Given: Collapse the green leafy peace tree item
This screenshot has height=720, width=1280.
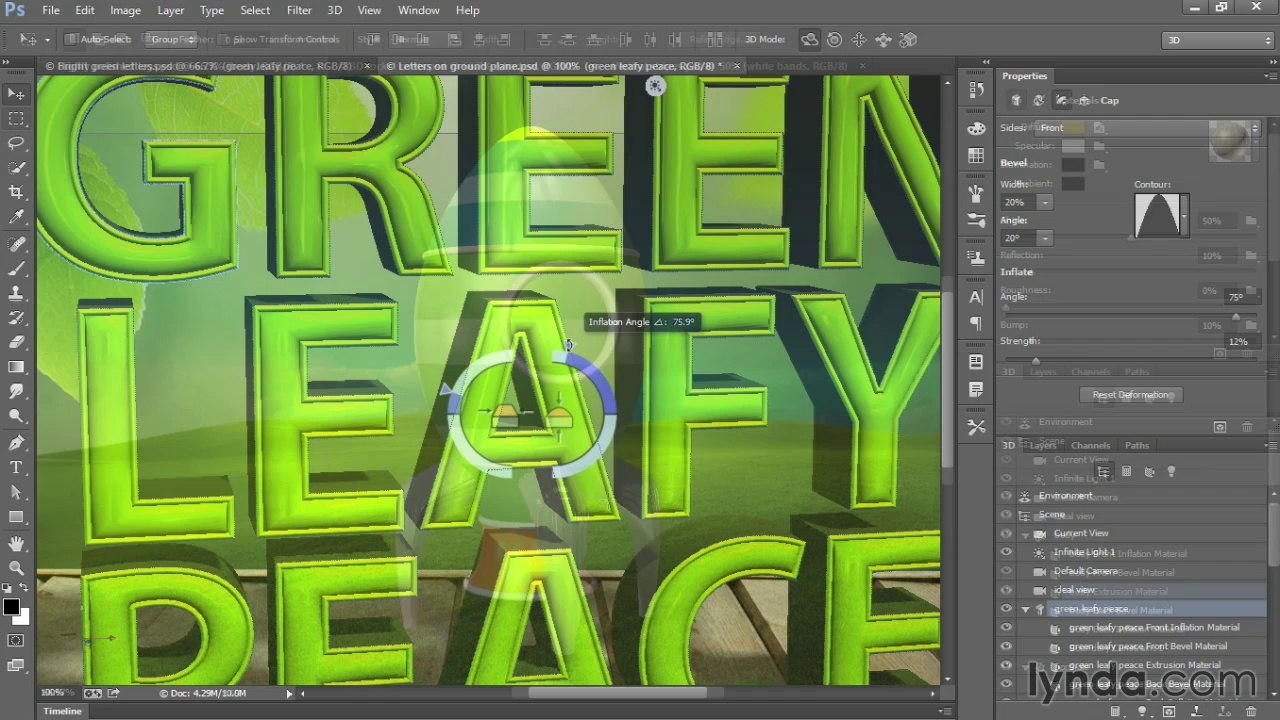Looking at the screenshot, I should [x=1025, y=609].
